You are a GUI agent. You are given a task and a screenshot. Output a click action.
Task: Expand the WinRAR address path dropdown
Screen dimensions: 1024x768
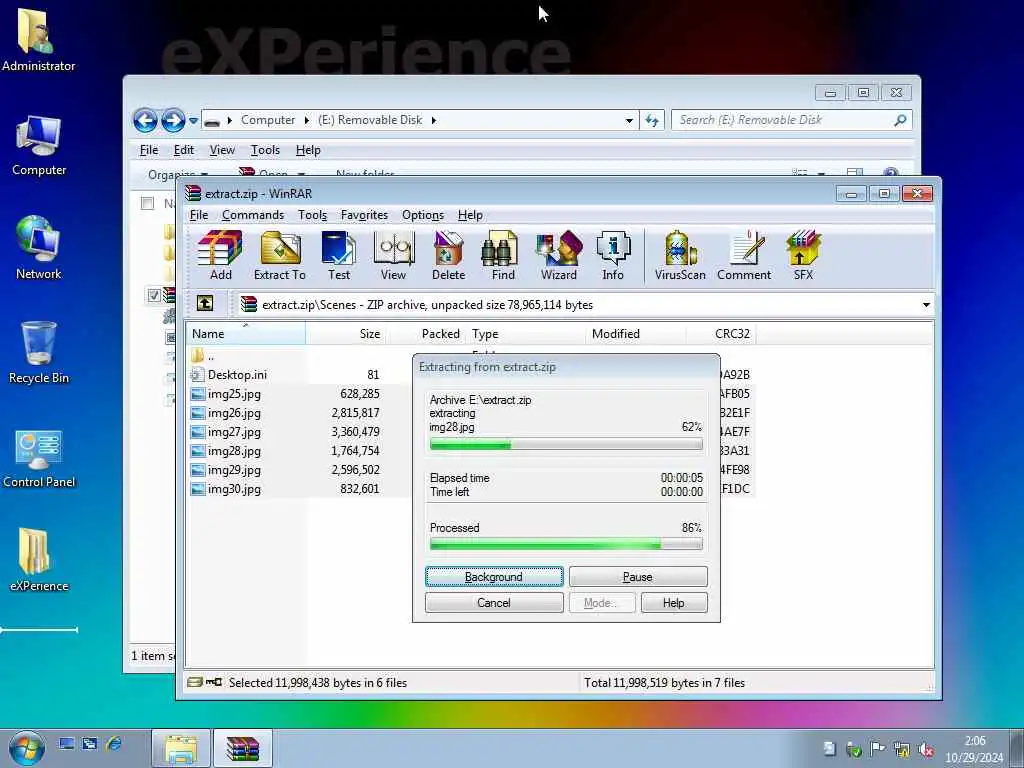(x=926, y=305)
